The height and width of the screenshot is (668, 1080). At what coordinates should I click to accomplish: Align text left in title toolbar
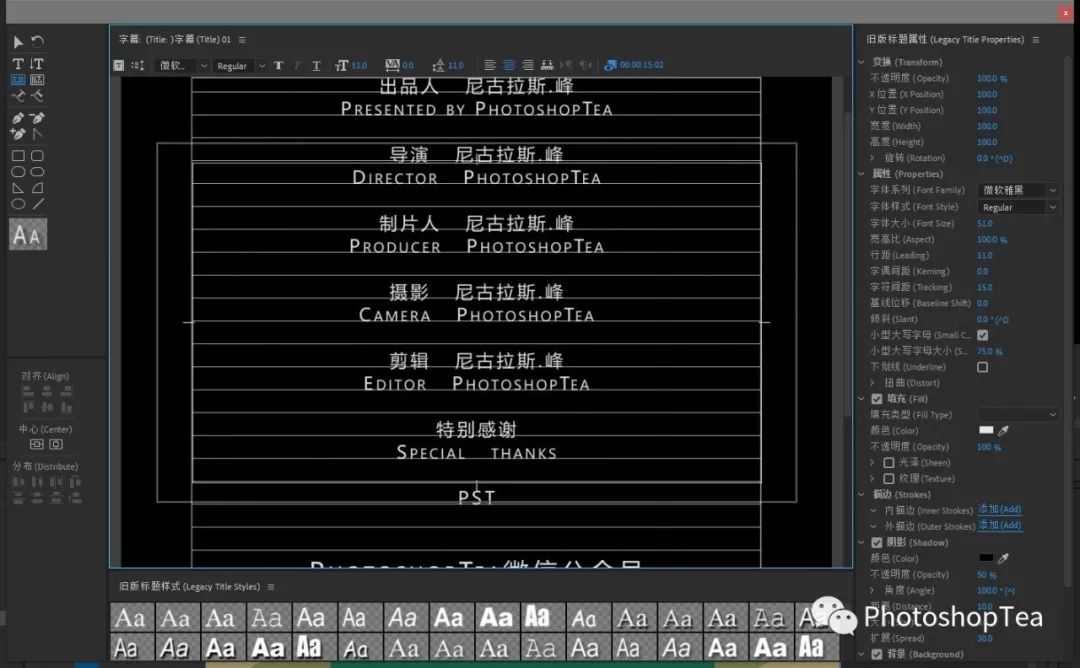pos(490,65)
